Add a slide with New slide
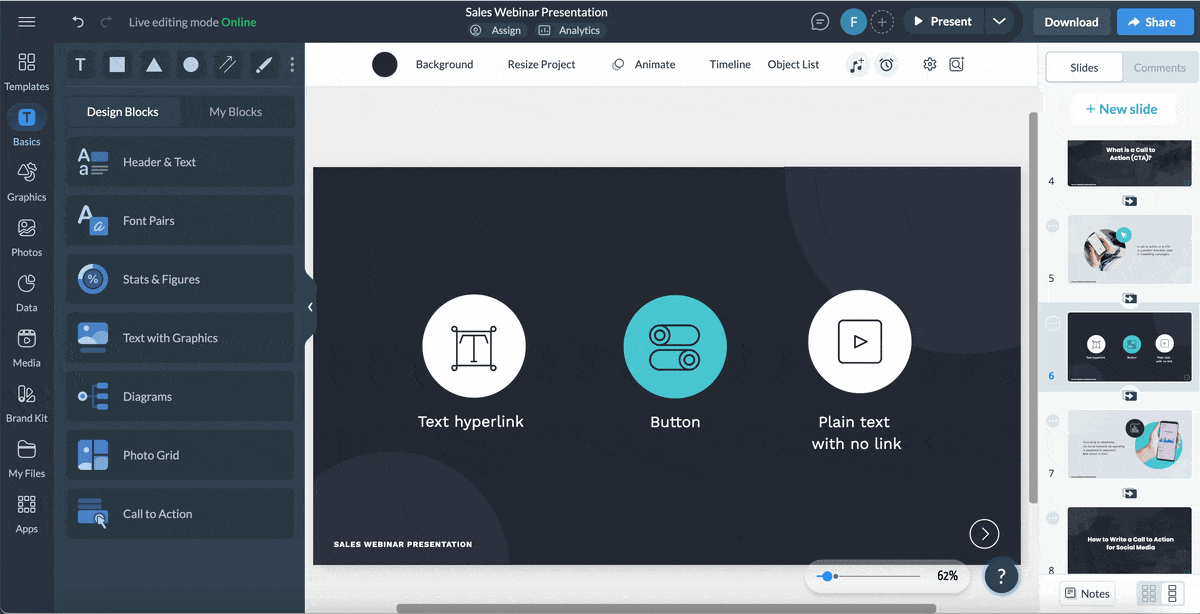Screen dimensions: 1200x614 coord(1121,109)
